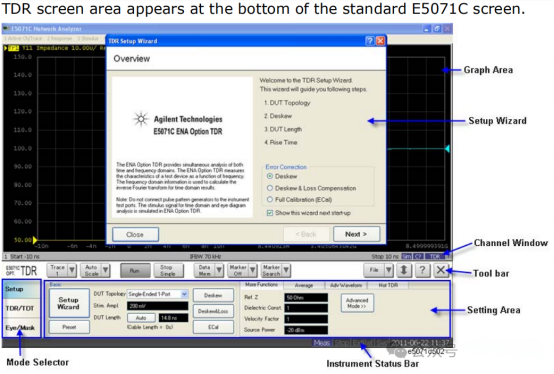The width and height of the screenshot is (554, 374).
Task: Click the 'IFBW 70 kHz' channel bar text
Action: tap(206, 256)
